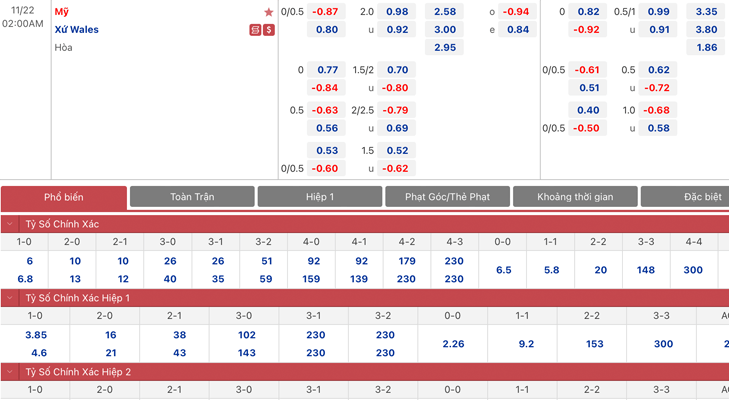The height and width of the screenshot is (400, 729).
Task: Choose 6 odds for 1-0 correct score
Action: (x=29, y=261)
